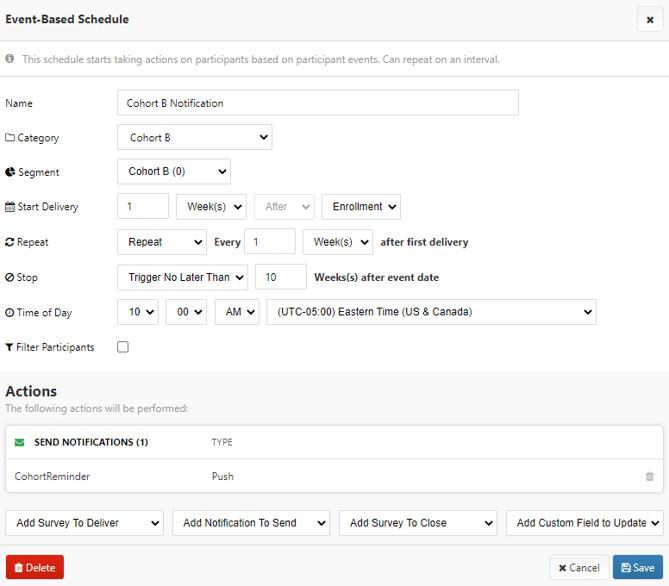
Task: Click into the Name text field
Action: pos(317,103)
